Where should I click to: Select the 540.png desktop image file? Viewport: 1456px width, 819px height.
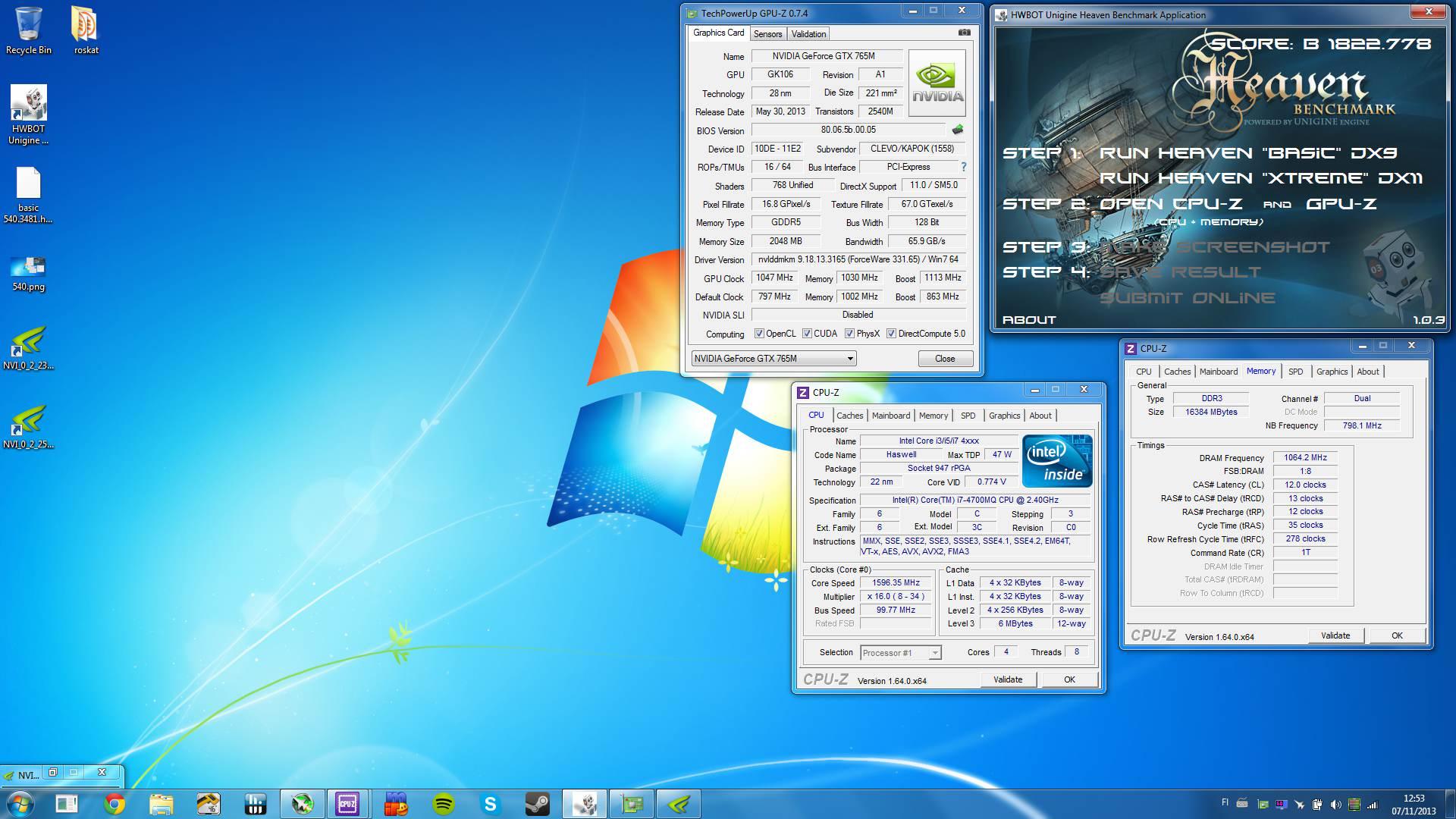pos(29,275)
